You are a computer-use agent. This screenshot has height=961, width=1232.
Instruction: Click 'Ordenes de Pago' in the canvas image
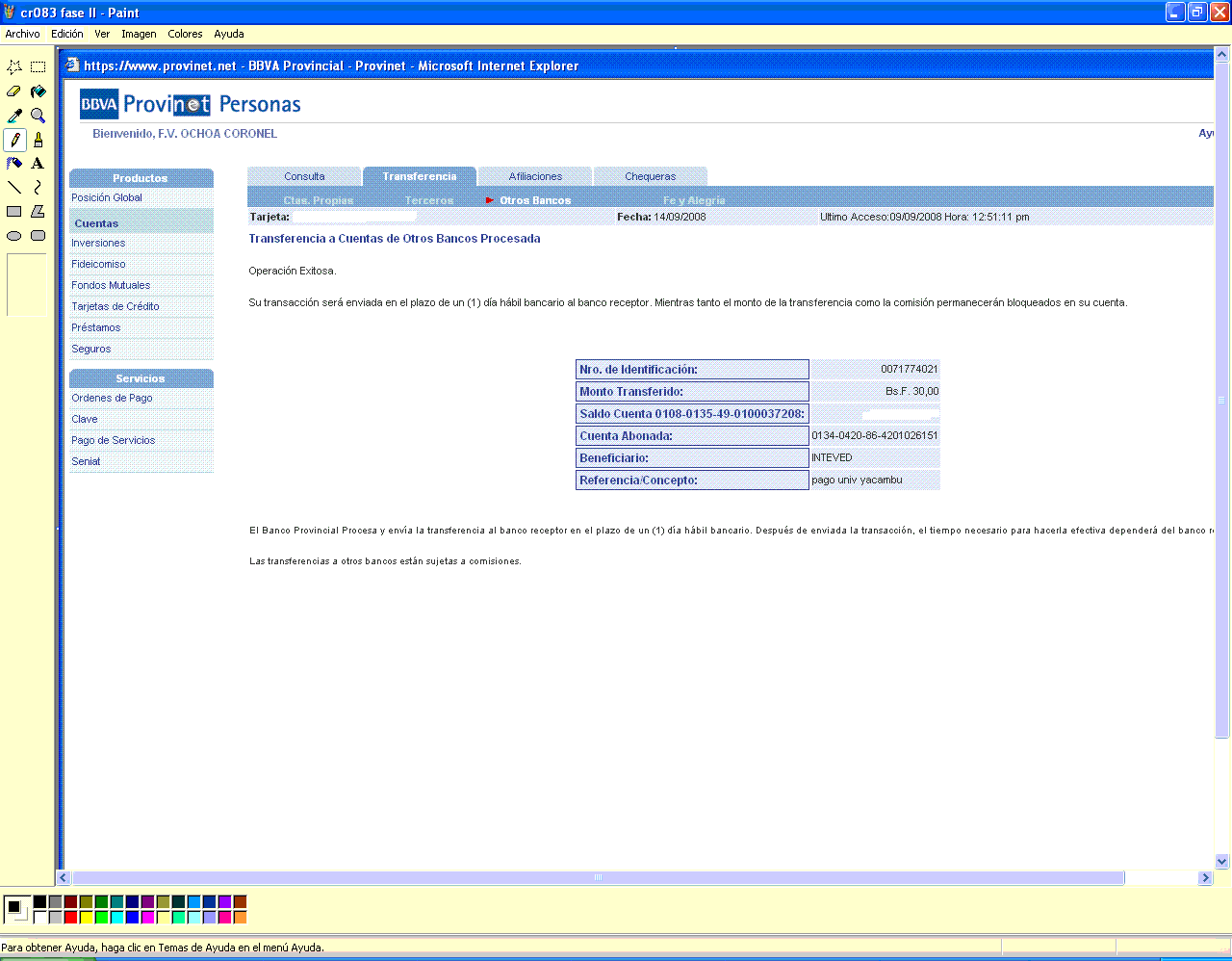112,398
